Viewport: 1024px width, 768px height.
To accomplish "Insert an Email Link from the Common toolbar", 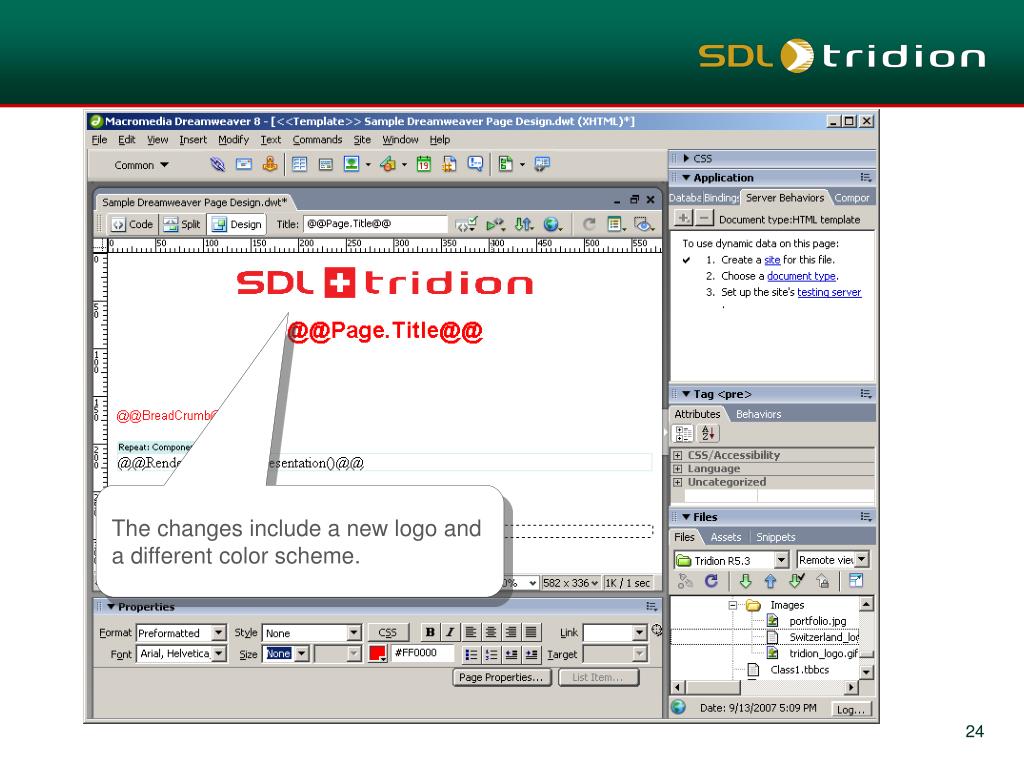I will pyautogui.click(x=244, y=165).
